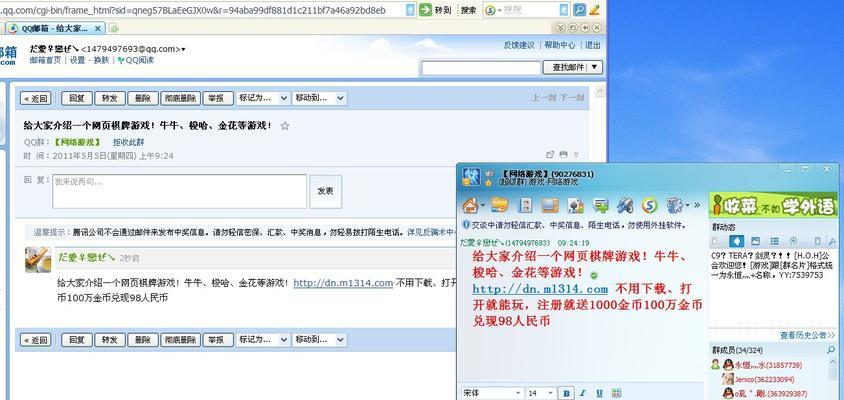Click the wrench icon in 群动态 panel

(x=833, y=241)
